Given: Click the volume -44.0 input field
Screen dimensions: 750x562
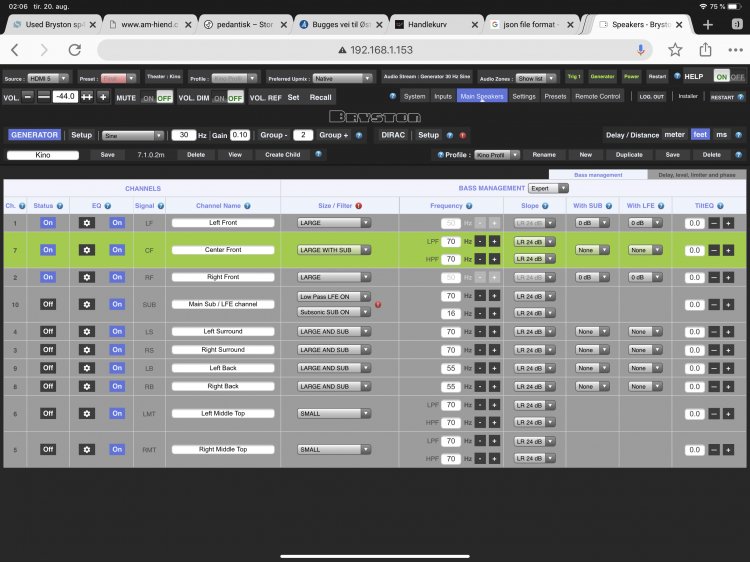Looking at the screenshot, I should click(x=65, y=97).
